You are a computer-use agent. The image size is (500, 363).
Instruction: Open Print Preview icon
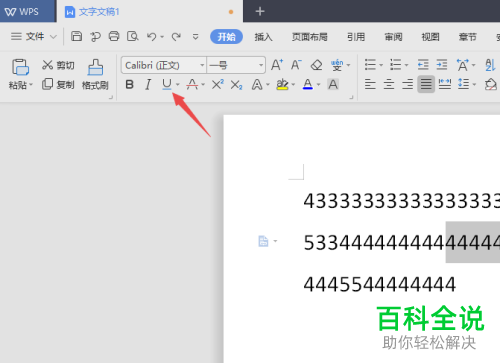(132, 36)
